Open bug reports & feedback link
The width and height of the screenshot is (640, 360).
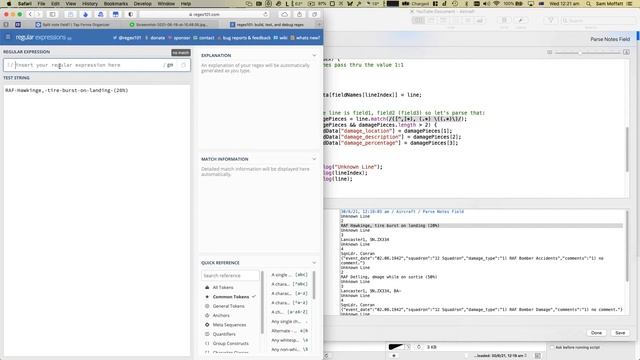coord(244,38)
